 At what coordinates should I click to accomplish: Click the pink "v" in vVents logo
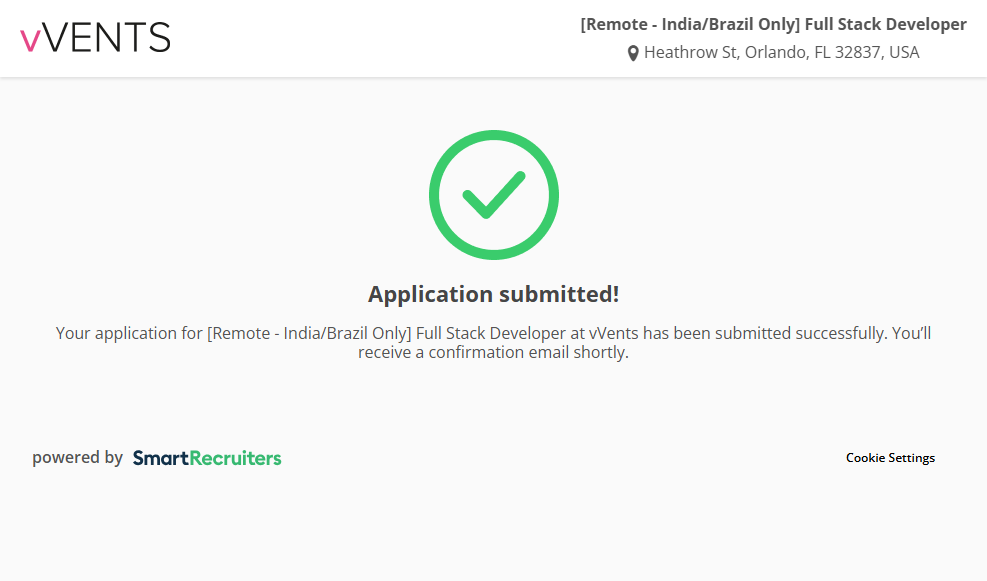30,40
